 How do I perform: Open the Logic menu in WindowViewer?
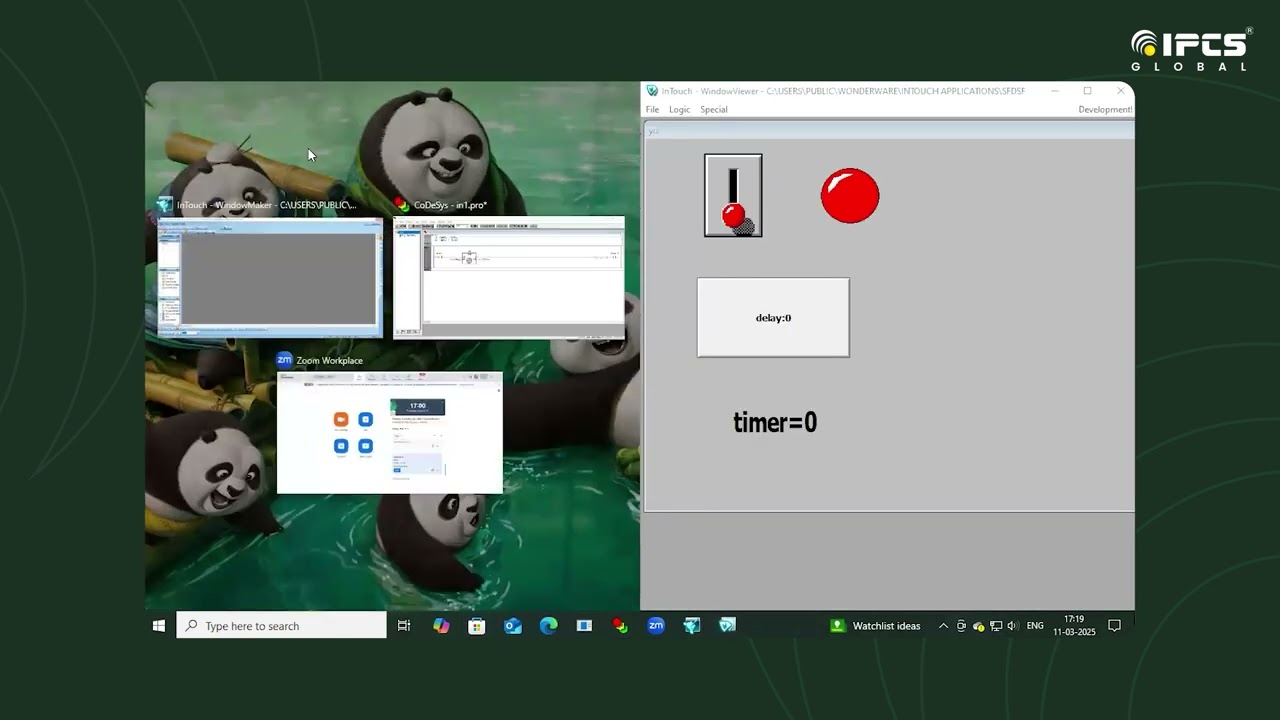coord(680,110)
